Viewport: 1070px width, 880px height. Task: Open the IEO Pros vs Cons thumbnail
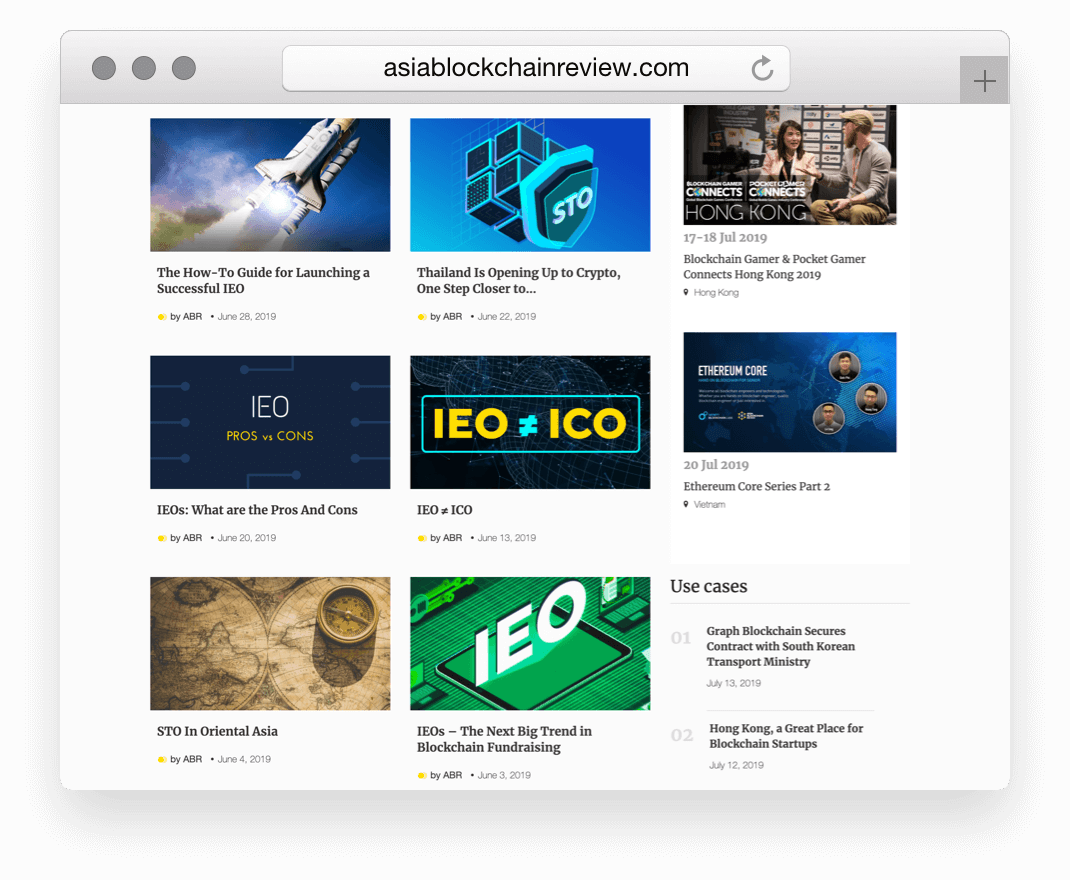click(x=270, y=422)
